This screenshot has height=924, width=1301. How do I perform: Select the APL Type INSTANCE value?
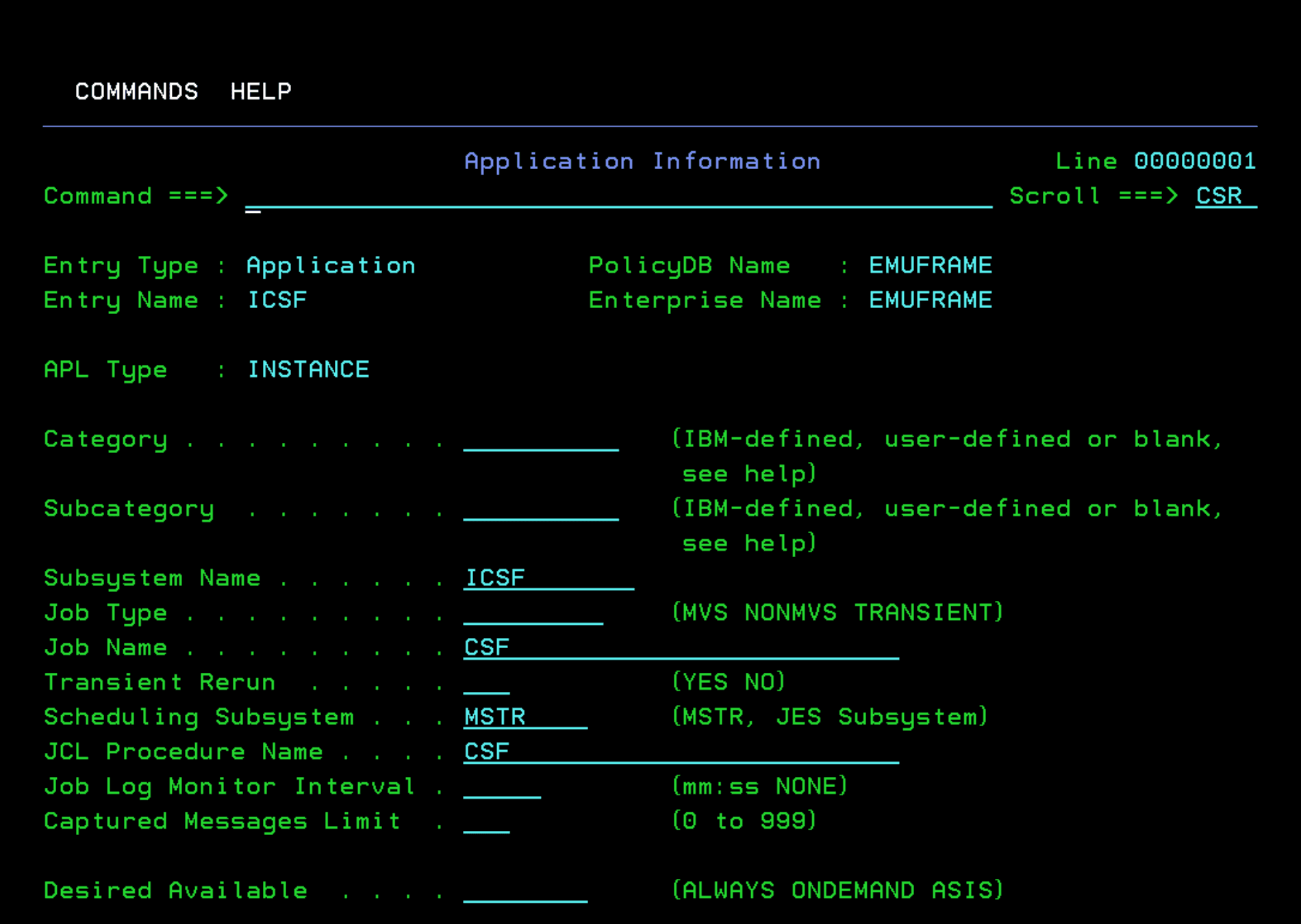[308, 369]
